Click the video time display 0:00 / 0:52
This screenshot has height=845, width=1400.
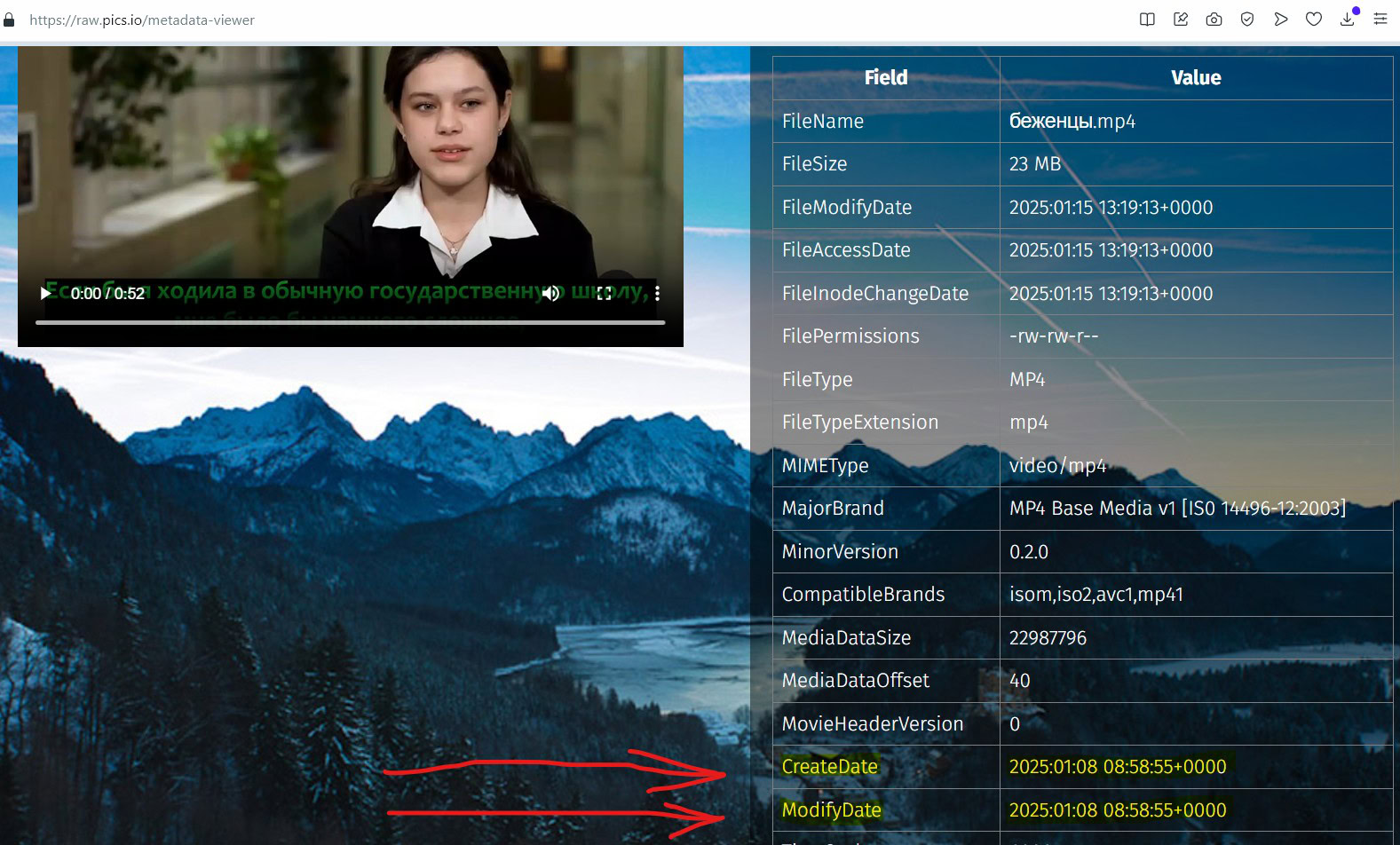click(x=107, y=294)
